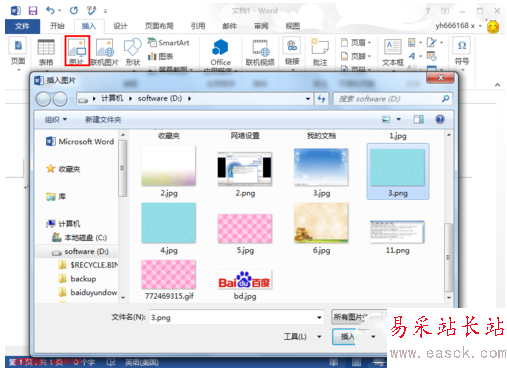Image resolution: width=507 pixels, height=368 pixels.
Task: Switch to the 审阅 (Review) tab
Action: (x=261, y=26)
